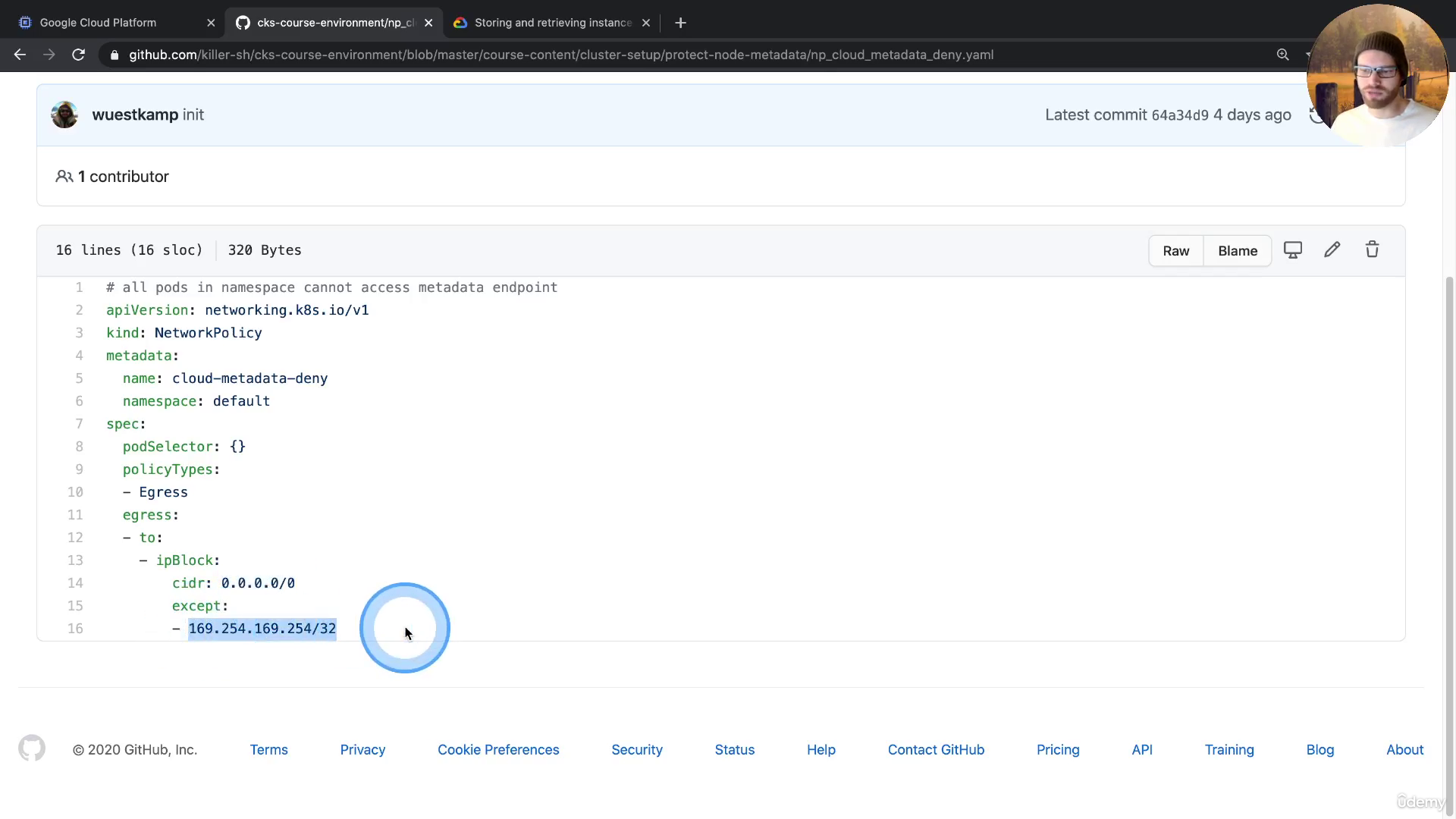
Task: Click wuestkamp's avatar image
Action: point(64,115)
